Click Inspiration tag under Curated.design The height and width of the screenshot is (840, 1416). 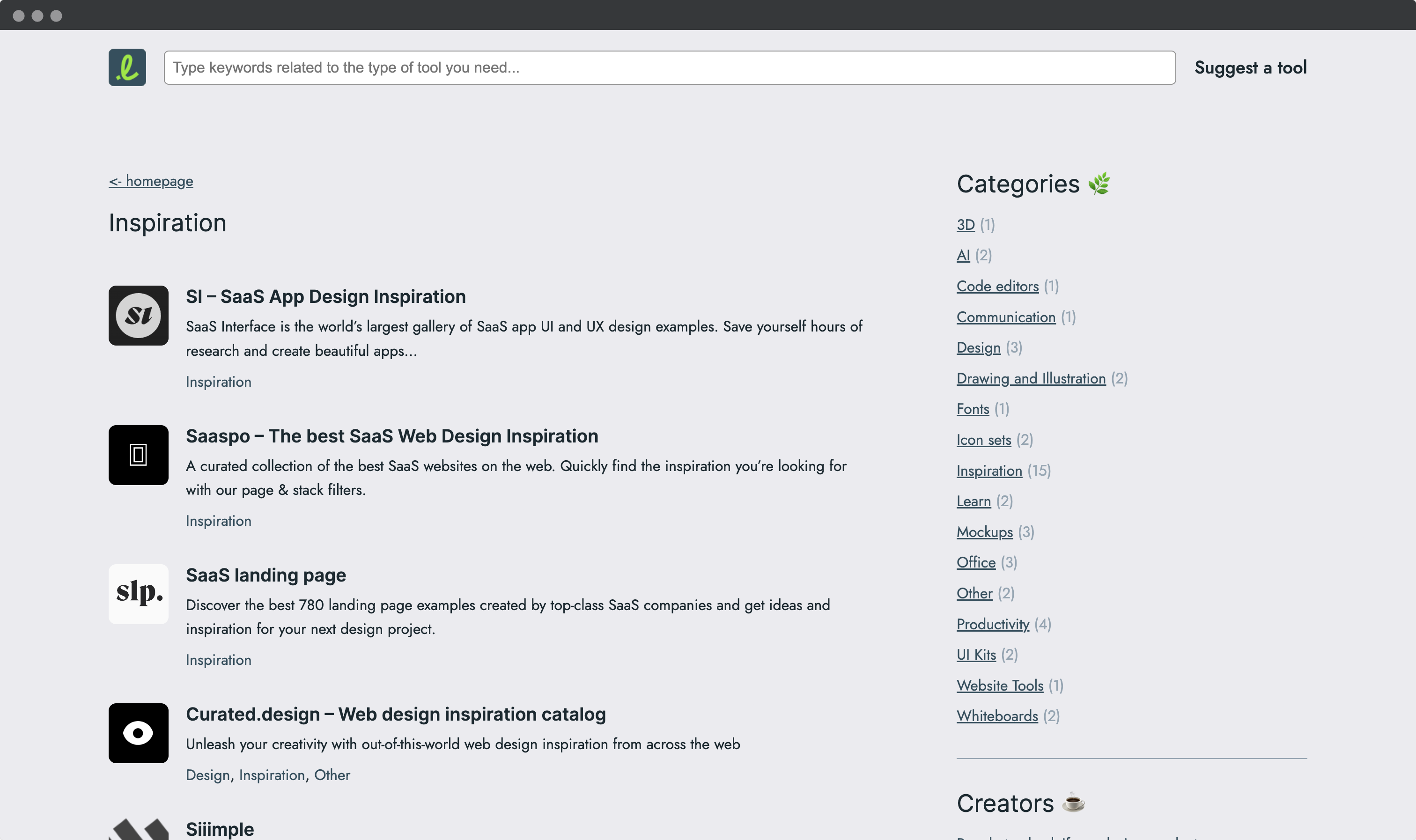272,775
